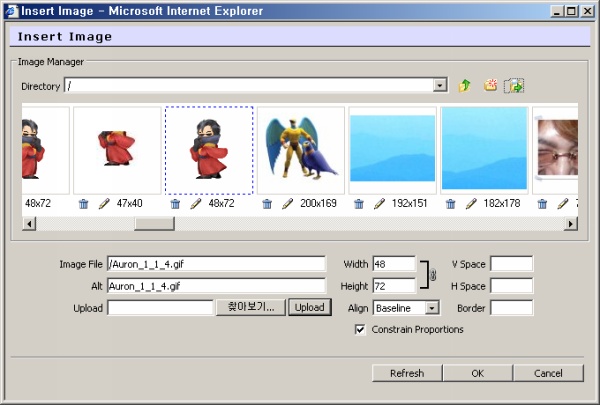600x405 pixels.
Task: Minimize the Insert Image window
Action: (557, 11)
